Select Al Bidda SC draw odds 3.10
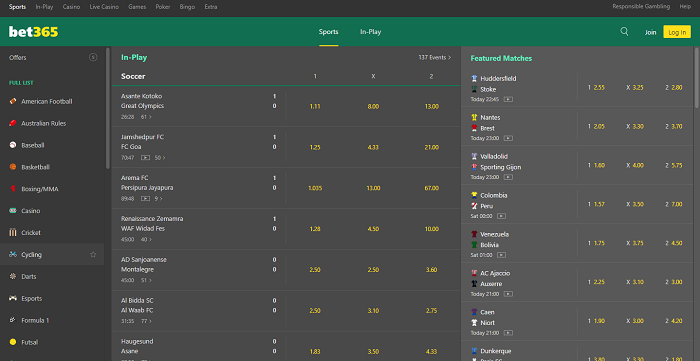Image resolution: width=700 pixels, height=361 pixels. coord(373,311)
